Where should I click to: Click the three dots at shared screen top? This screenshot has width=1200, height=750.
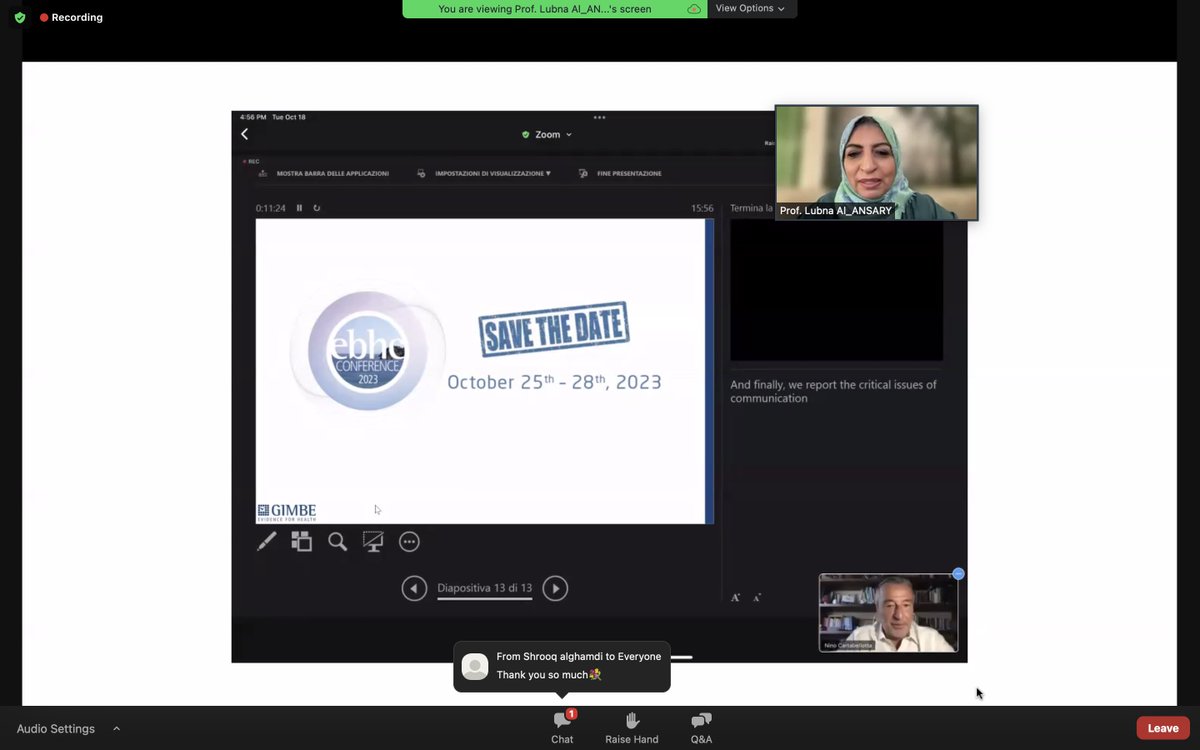[x=599, y=117]
